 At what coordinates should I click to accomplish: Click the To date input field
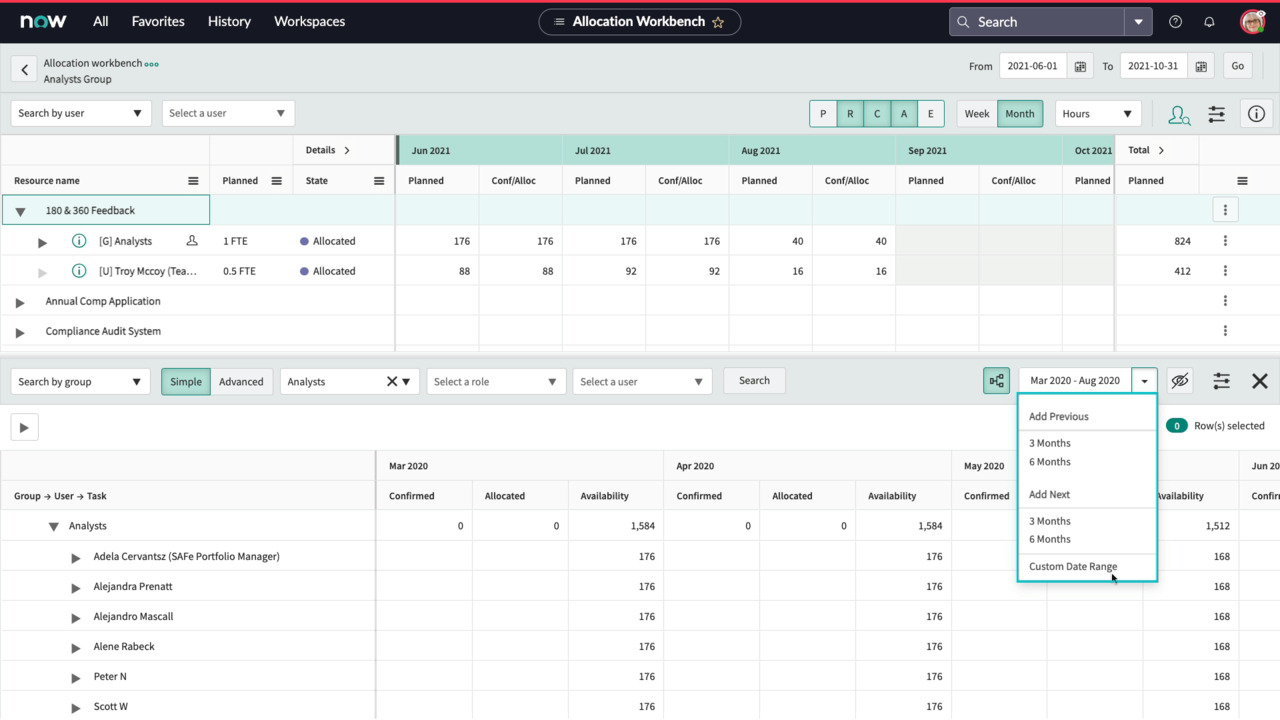(x=1152, y=65)
